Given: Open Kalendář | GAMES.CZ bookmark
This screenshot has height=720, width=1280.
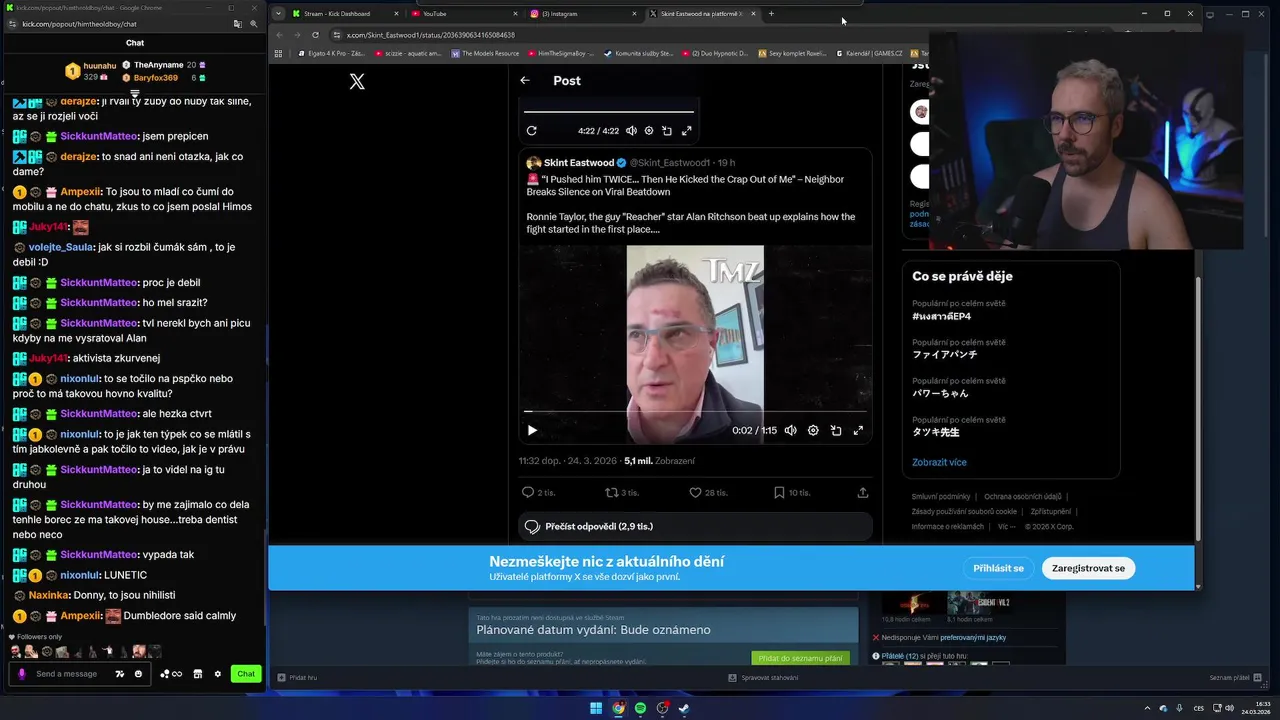Looking at the screenshot, I should point(869,54).
